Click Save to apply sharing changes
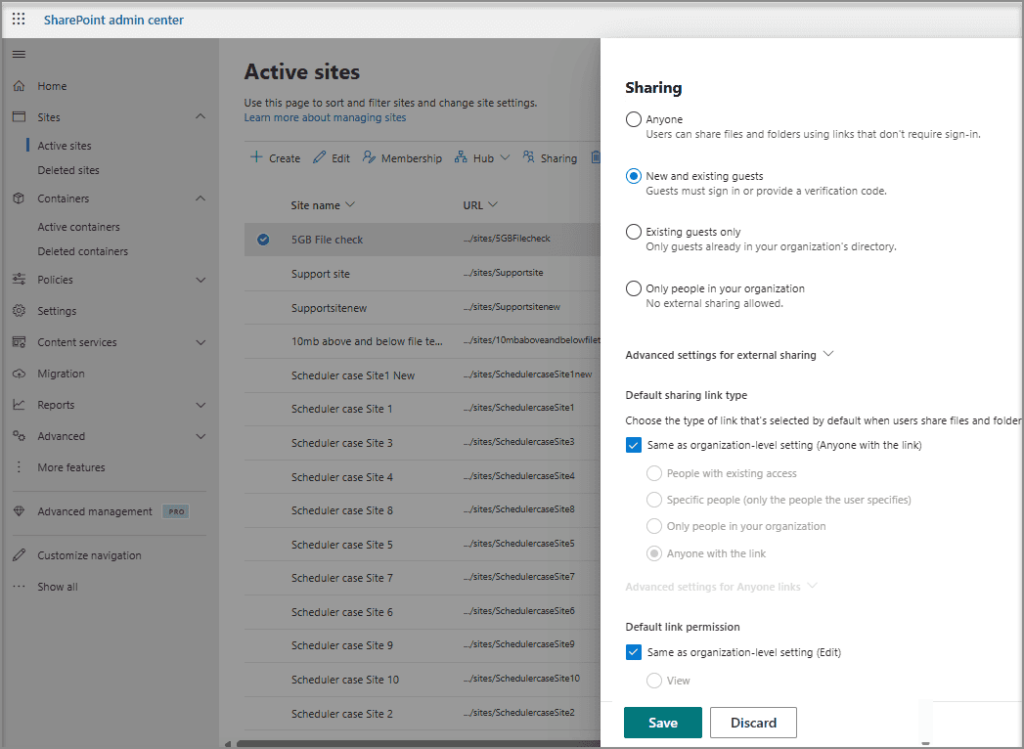 click(662, 722)
